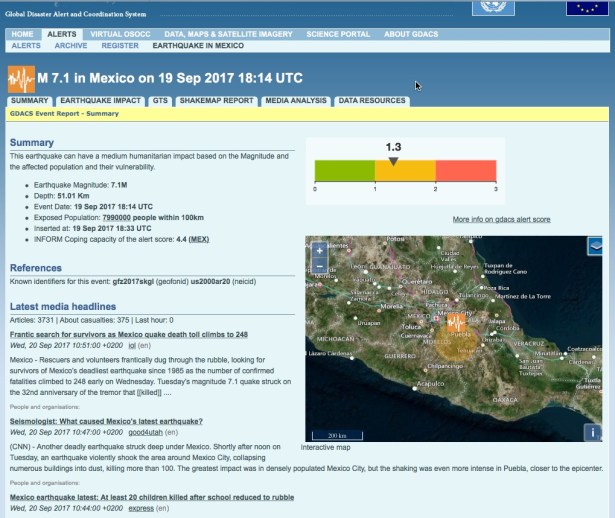Open the map layers switcher
The width and height of the screenshot is (615, 518).
595,244
